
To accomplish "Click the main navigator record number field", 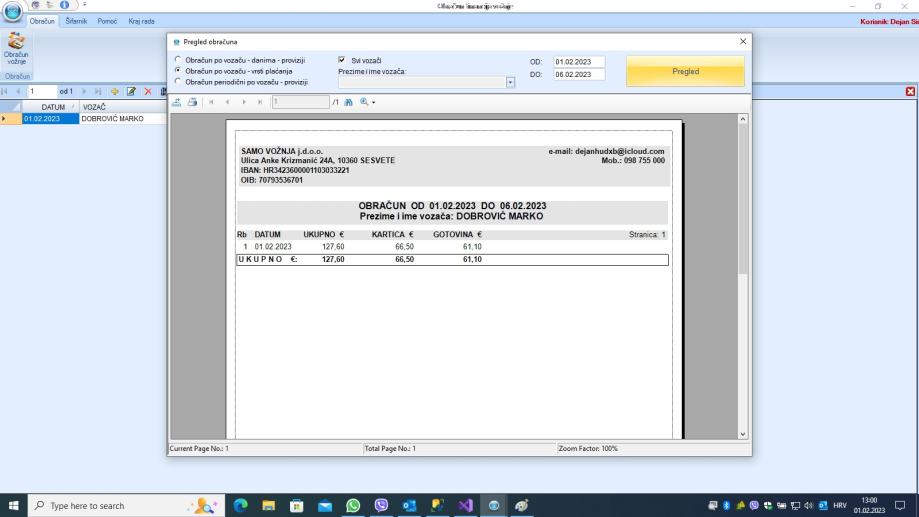I will pyautogui.click(x=42, y=91).
